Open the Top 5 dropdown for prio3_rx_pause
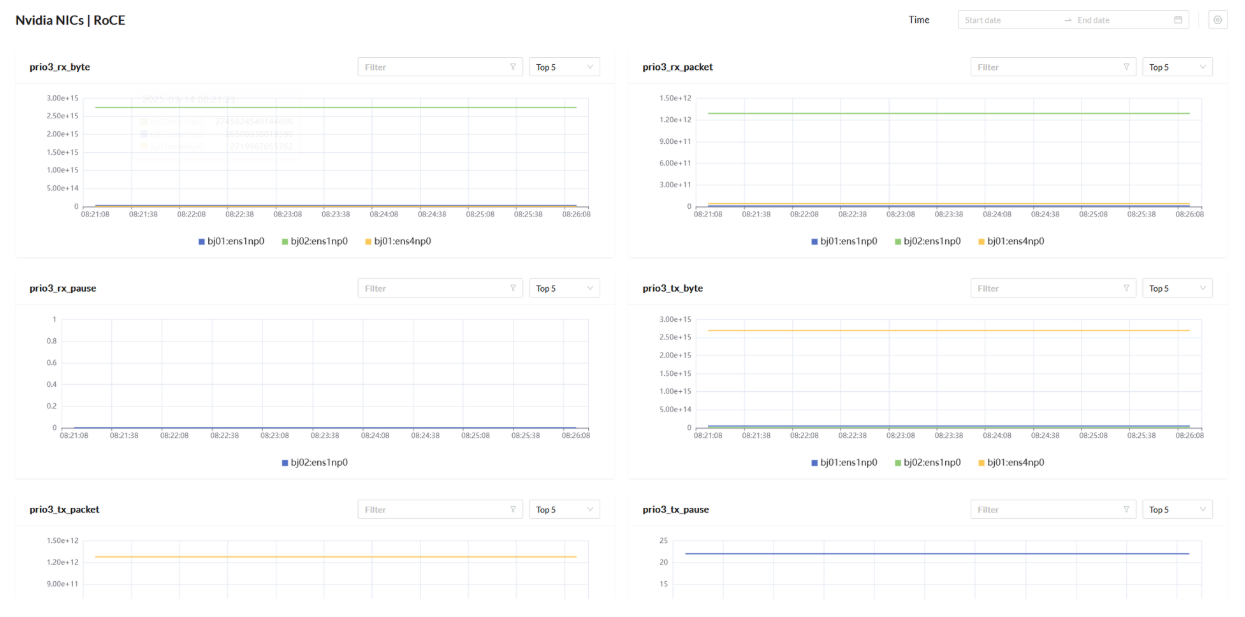1245x617 pixels. [x=564, y=289]
